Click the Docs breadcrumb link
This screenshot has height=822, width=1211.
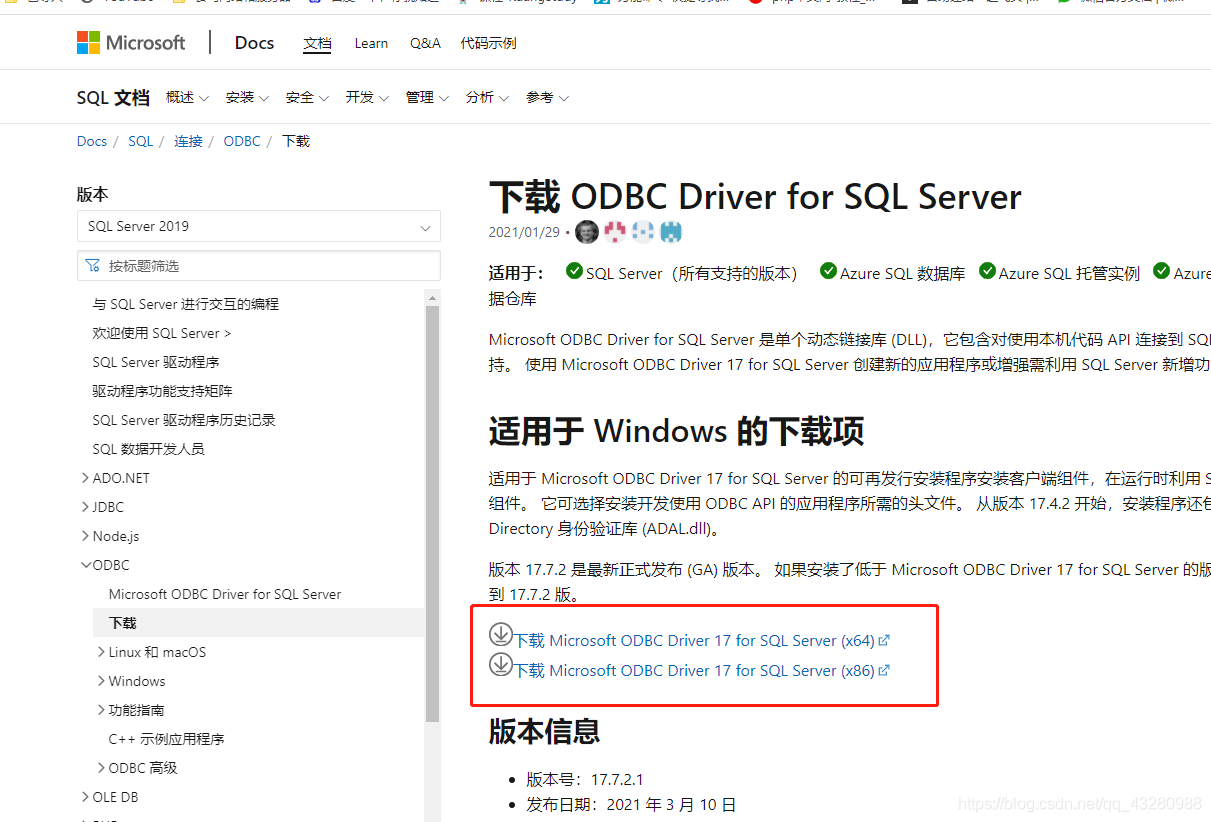(x=92, y=141)
